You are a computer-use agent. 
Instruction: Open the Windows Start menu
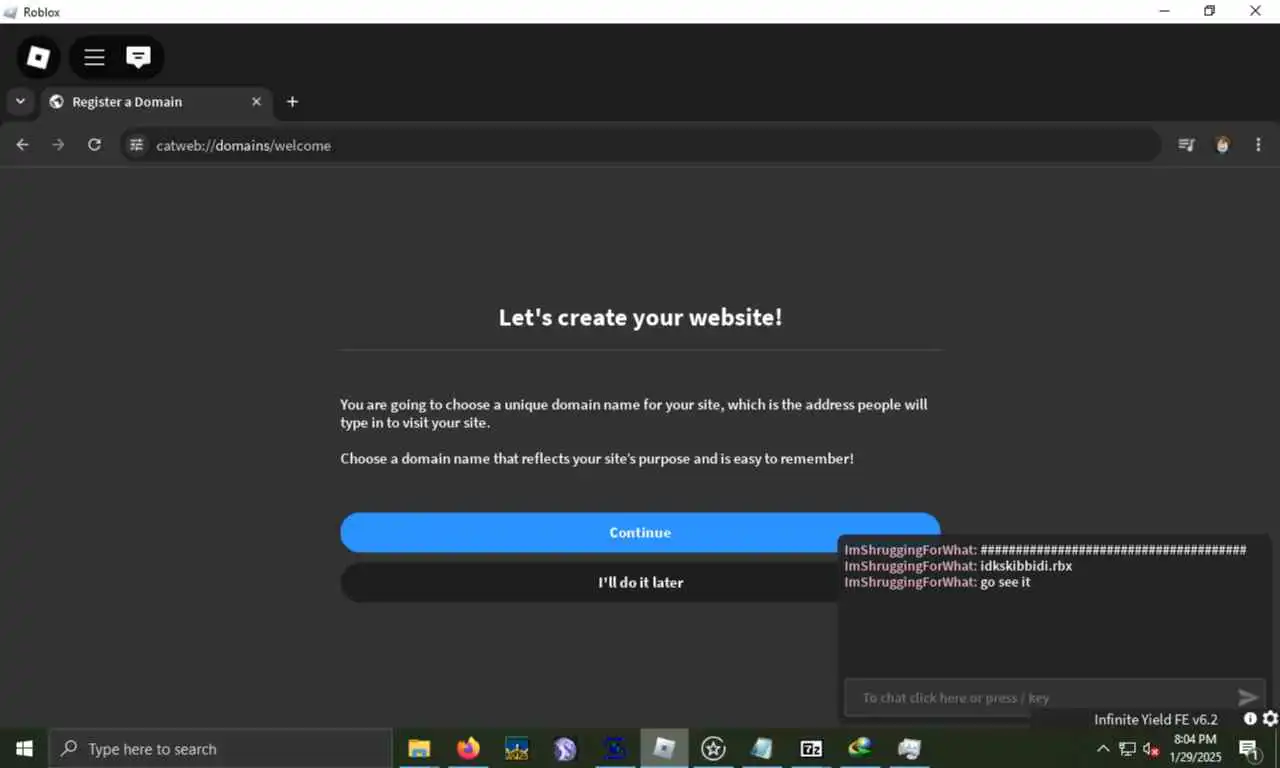pyautogui.click(x=24, y=748)
